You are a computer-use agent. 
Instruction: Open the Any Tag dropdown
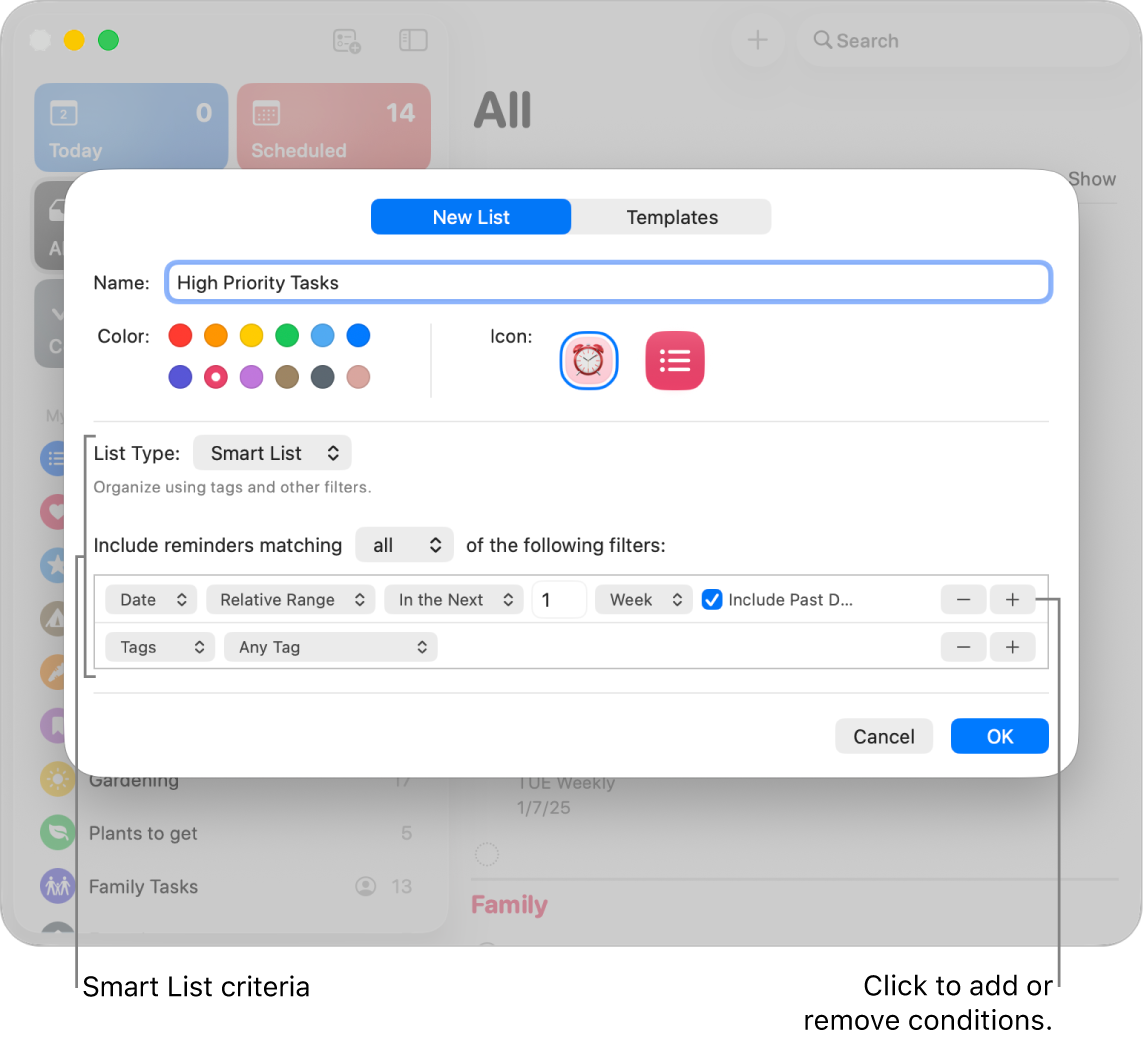(330, 647)
